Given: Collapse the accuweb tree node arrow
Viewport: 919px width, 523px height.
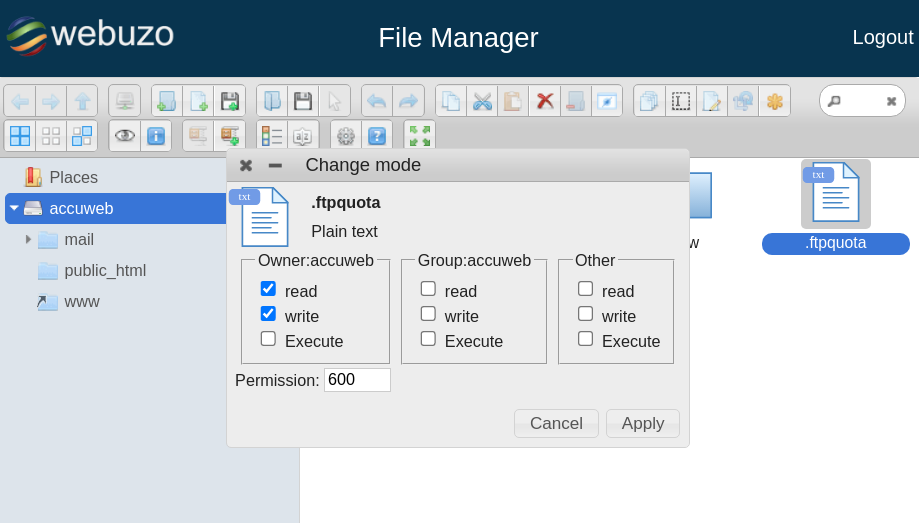Looking at the screenshot, I should (14, 208).
